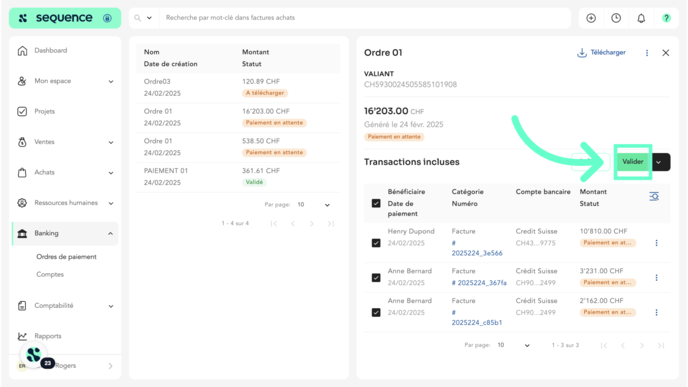Click the Paiement en attente badge under Ordre 01

coord(394,137)
